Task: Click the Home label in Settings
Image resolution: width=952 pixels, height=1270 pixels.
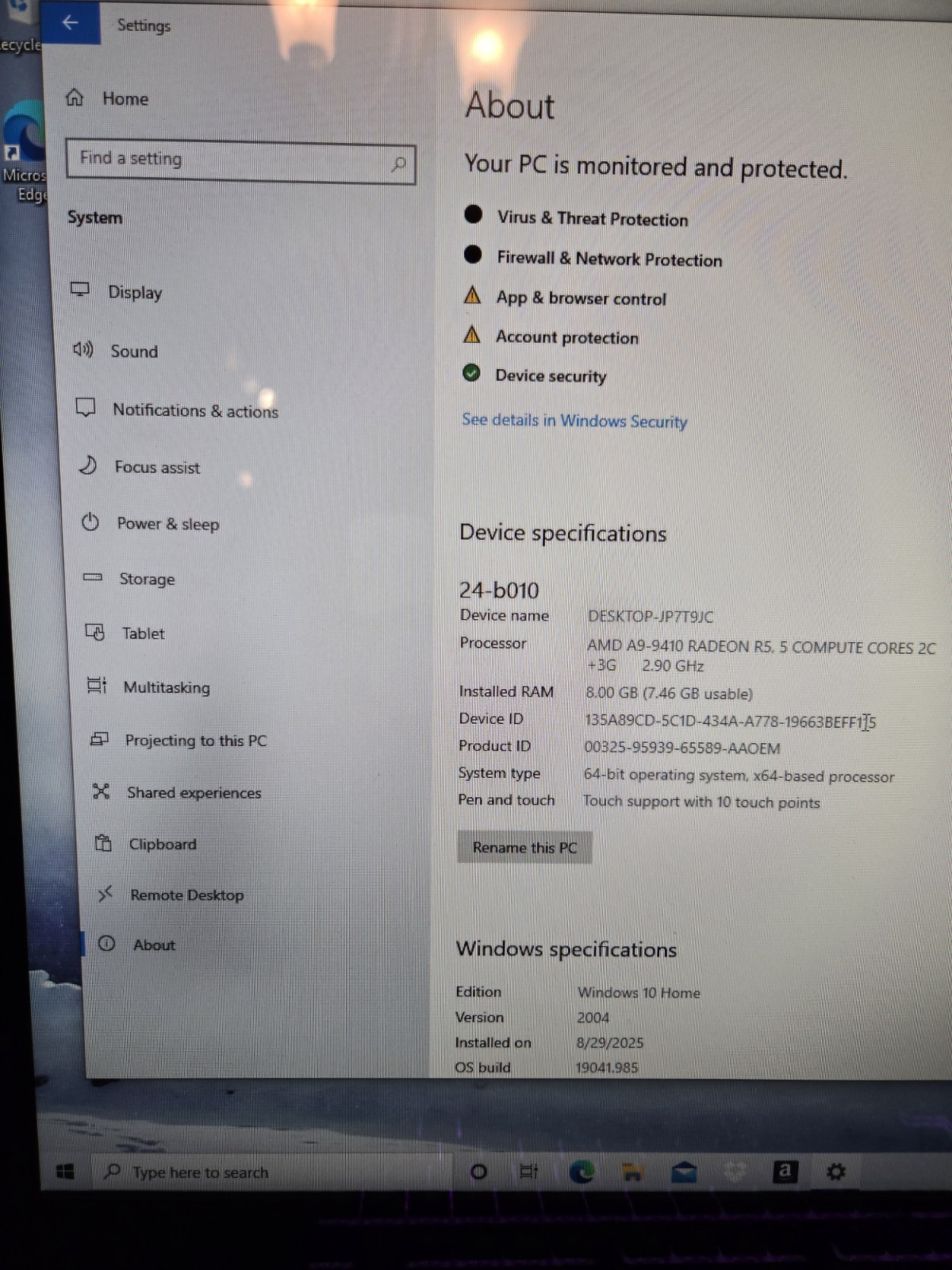Action: (125, 98)
